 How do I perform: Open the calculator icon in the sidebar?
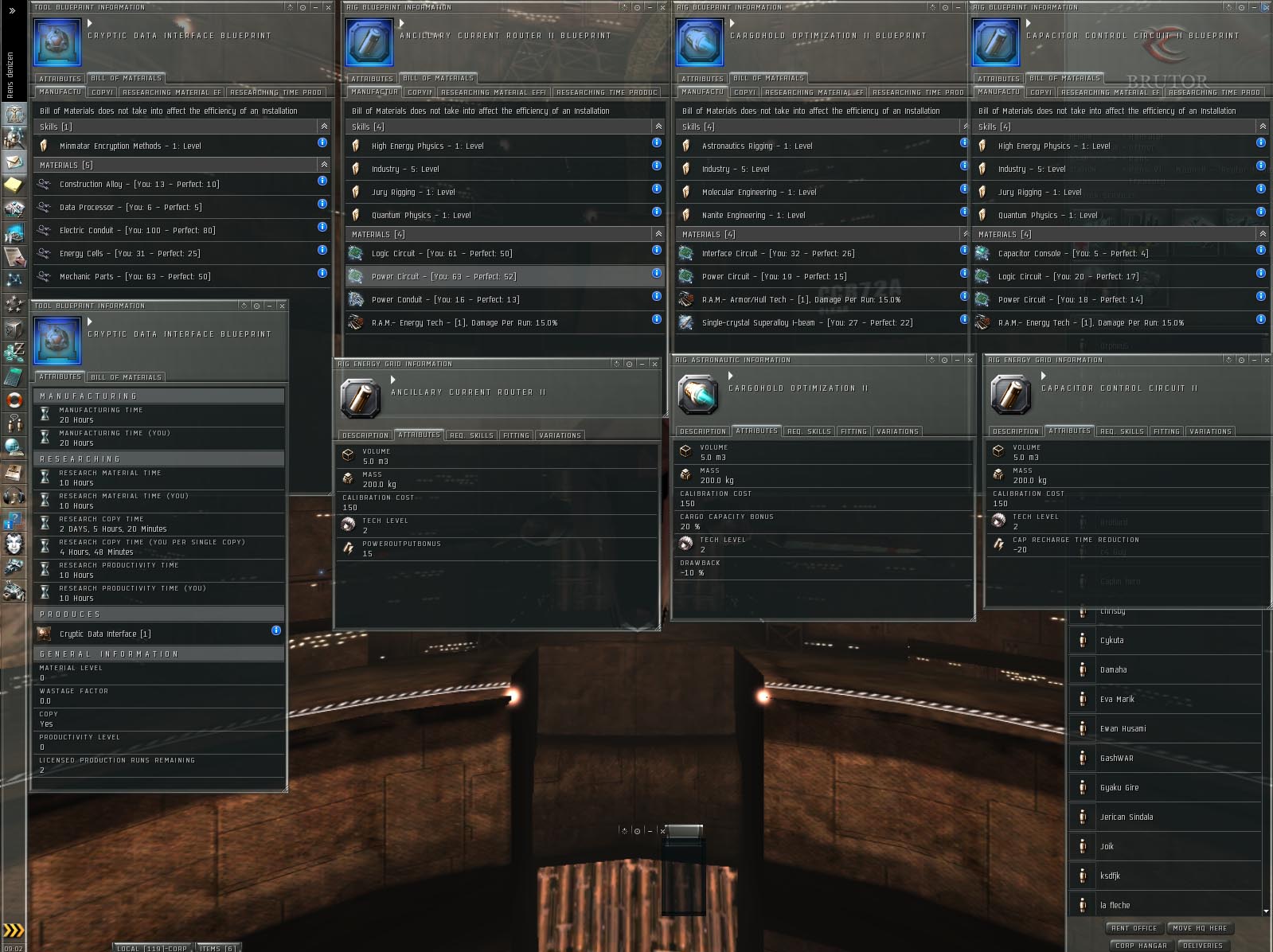tap(14, 376)
